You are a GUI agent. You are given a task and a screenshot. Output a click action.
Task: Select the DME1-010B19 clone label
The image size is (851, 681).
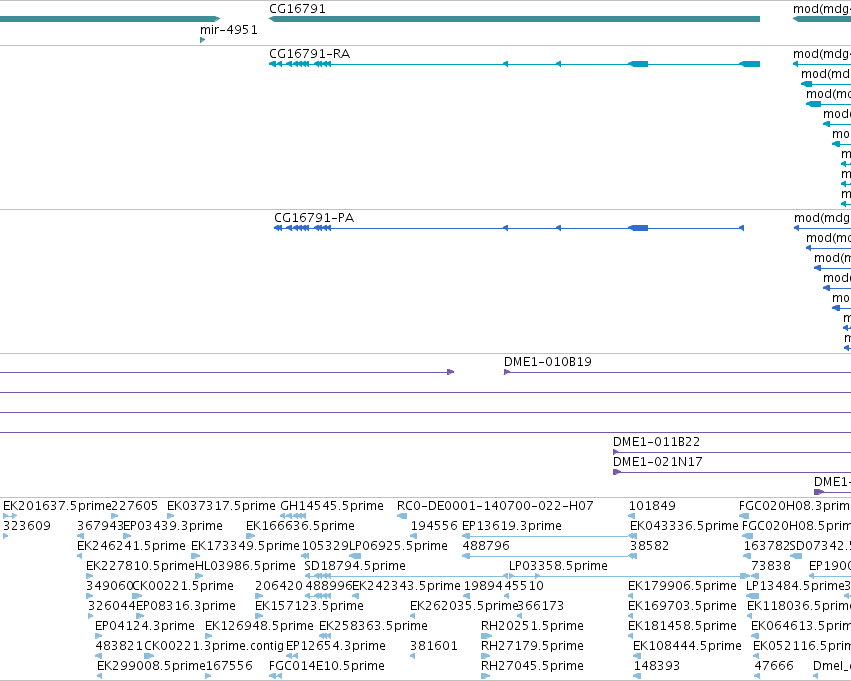[x=548, y=362]
